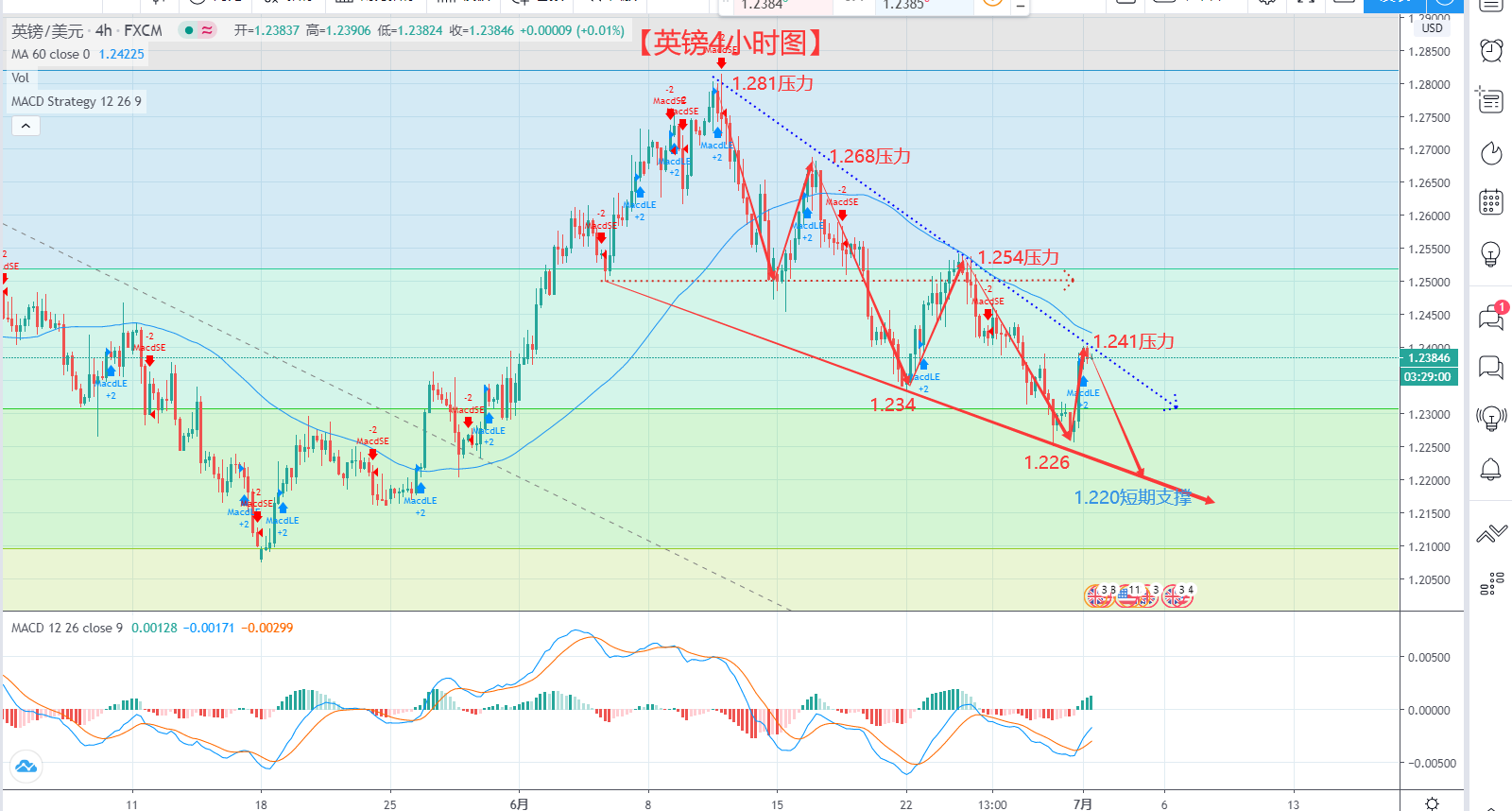
Task: Click the 1.281压力 annotation text
Action: pyautogui.click(x=773, y=83)
